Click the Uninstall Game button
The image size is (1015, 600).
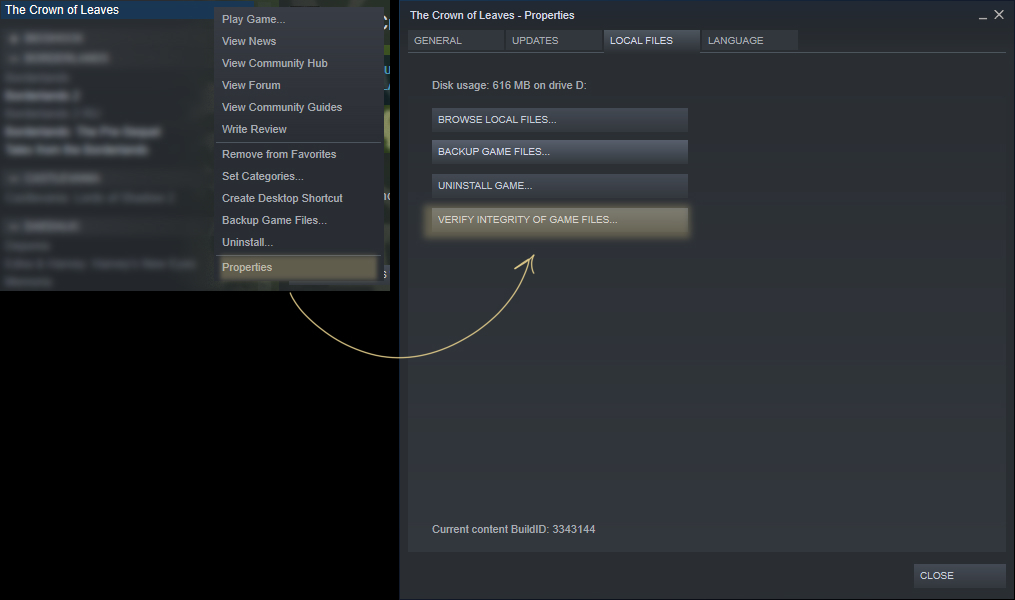559,186
